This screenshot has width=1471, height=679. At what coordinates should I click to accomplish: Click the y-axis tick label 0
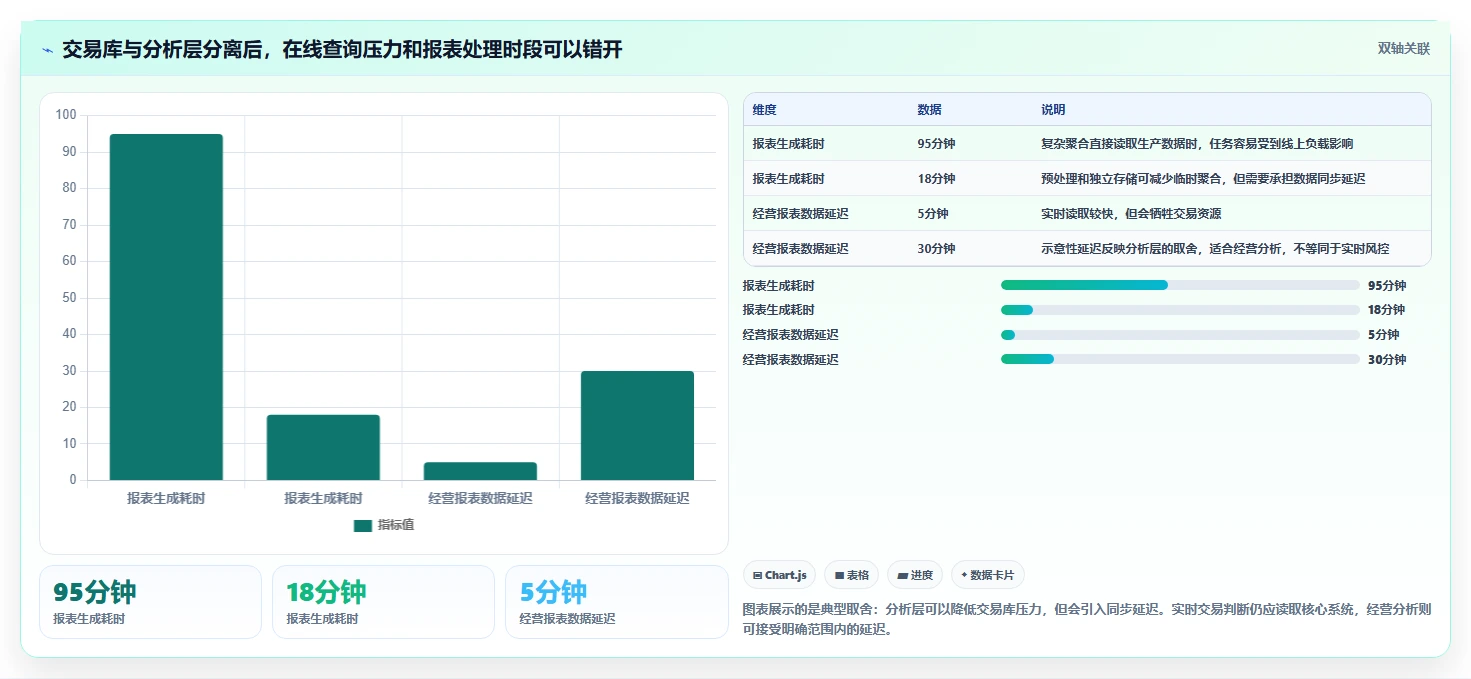73,480
